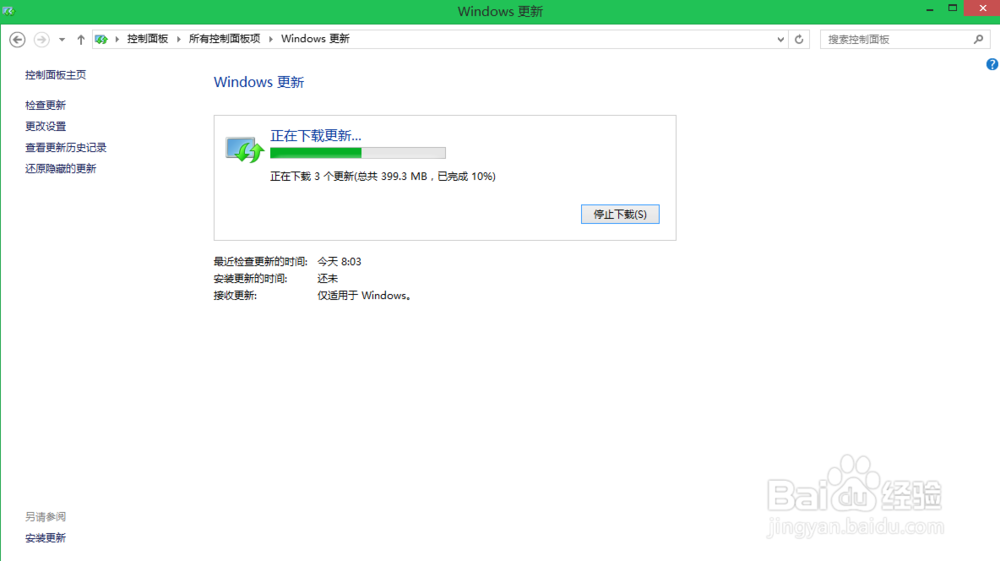Image resolution: width=1000 pixels, height=561 pixels.
Task: Open 更改设置 in sidebar
Action: tap(45, 126)
